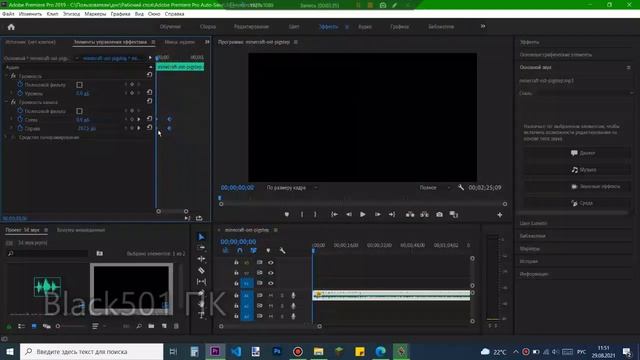
Task: Collapse the Channel Volume effect group
Action: (x=7, y=102)
